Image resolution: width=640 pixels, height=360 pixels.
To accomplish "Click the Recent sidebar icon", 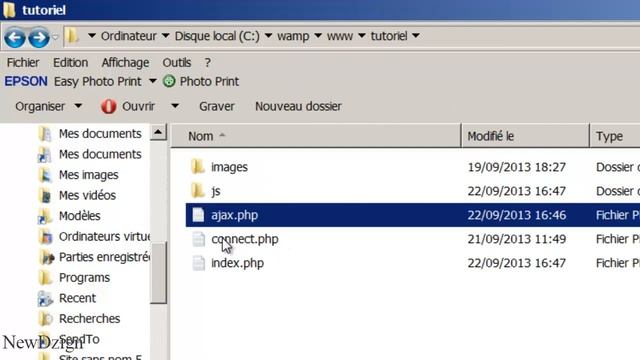I will pos(45,298).
